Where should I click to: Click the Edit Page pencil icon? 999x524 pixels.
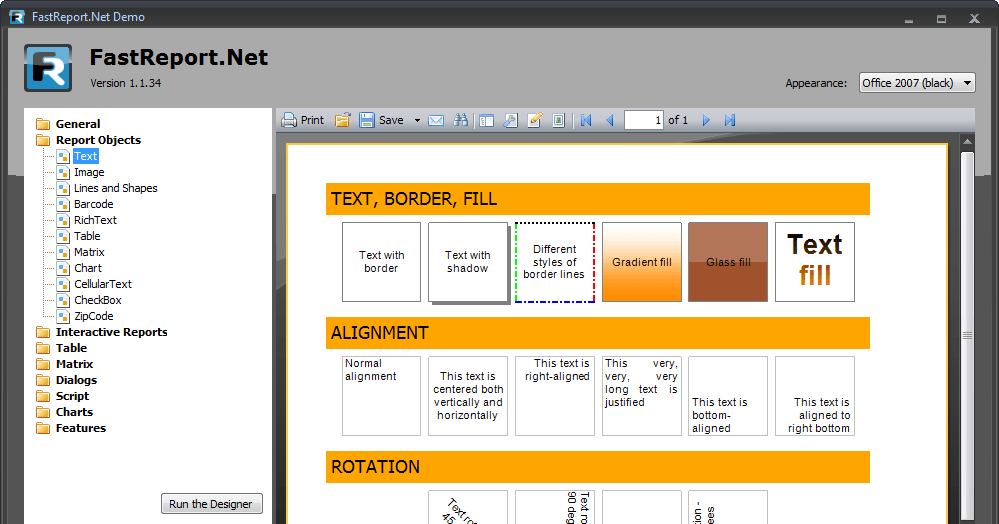point(535,120)
